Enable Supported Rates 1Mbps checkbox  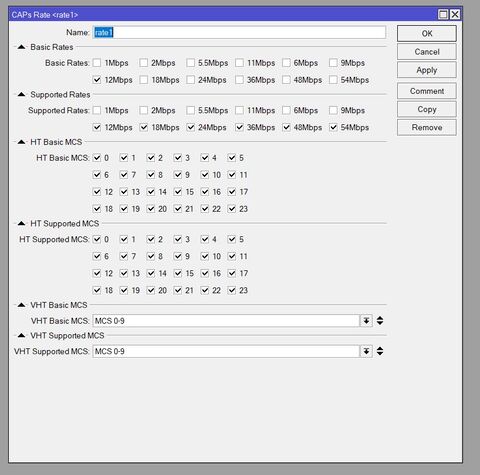tap(97, 110)
